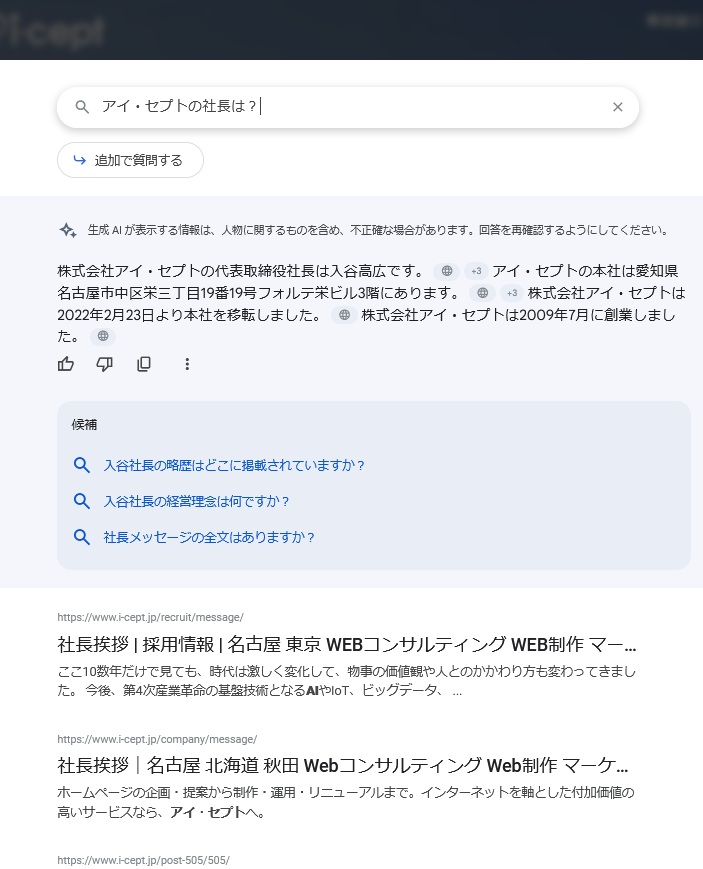The width and height of the screenshot is (703, 869).
Task: Open source globe after フォルテ栄ビル3階 sentence
Action: pyautogui.click(x=483, y=293)
